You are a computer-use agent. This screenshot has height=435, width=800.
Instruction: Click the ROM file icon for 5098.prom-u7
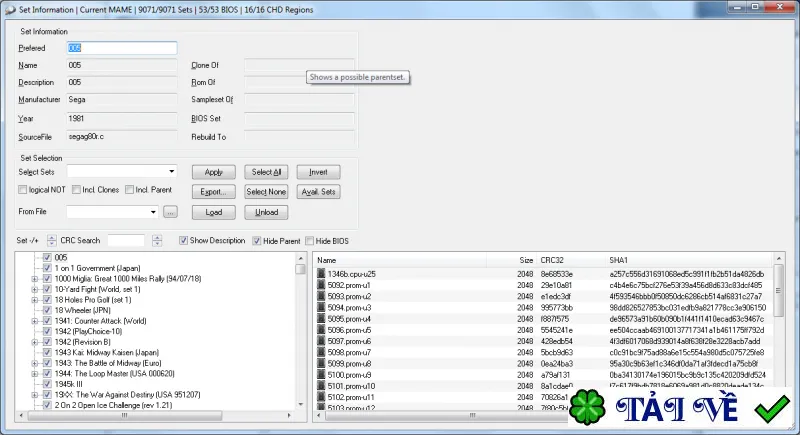pyautogui.click(x=321, y=352)
